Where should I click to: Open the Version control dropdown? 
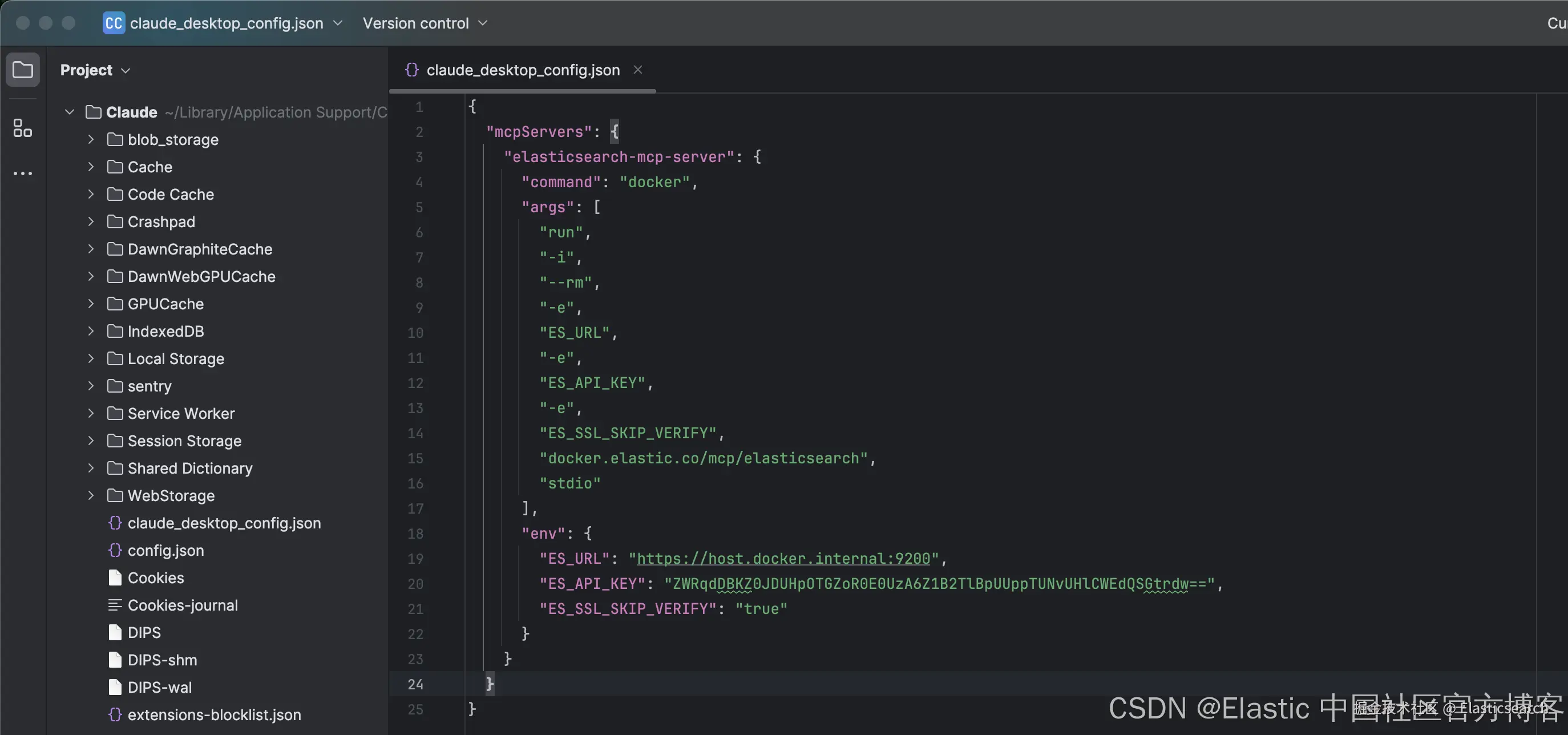(x=425, y=23)
